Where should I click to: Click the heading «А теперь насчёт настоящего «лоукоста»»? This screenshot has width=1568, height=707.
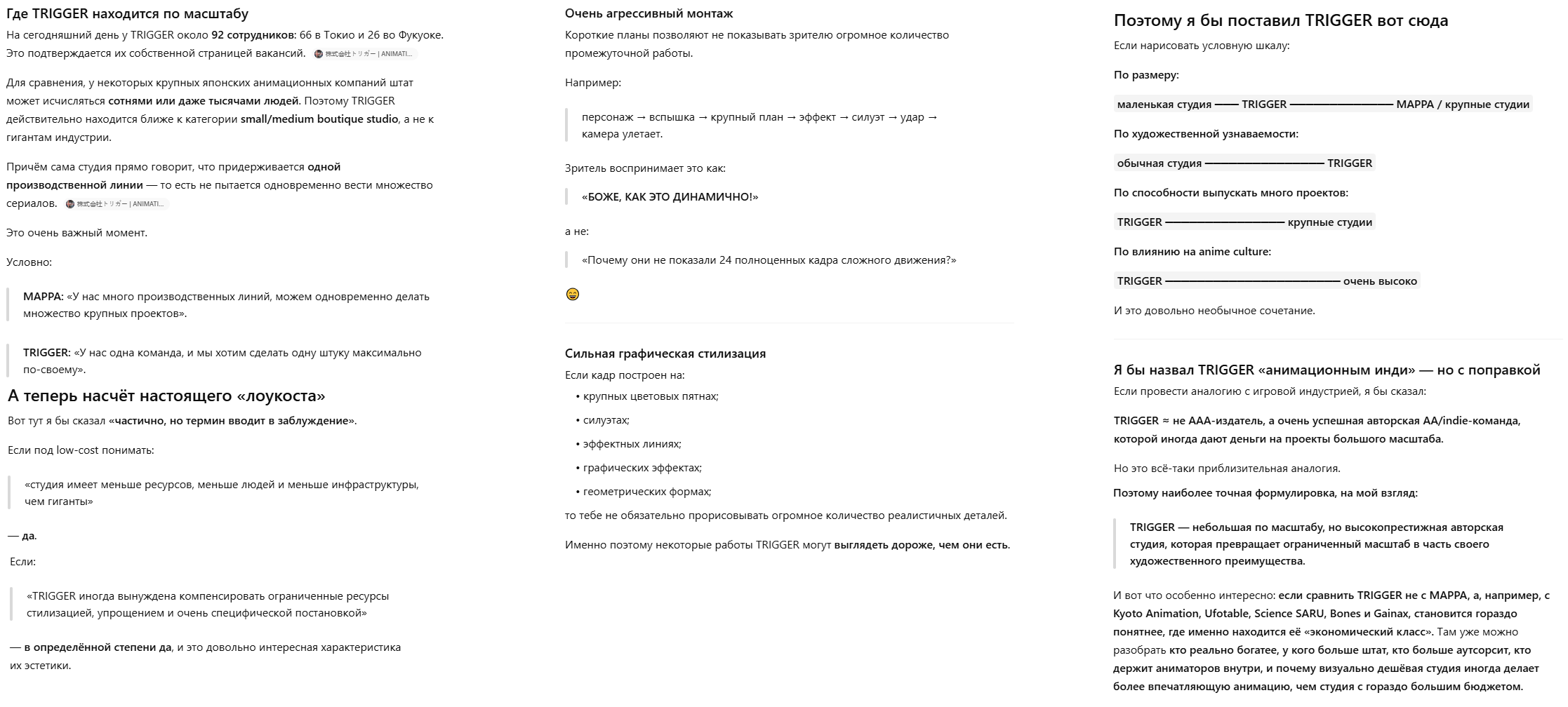pos(166,396)
